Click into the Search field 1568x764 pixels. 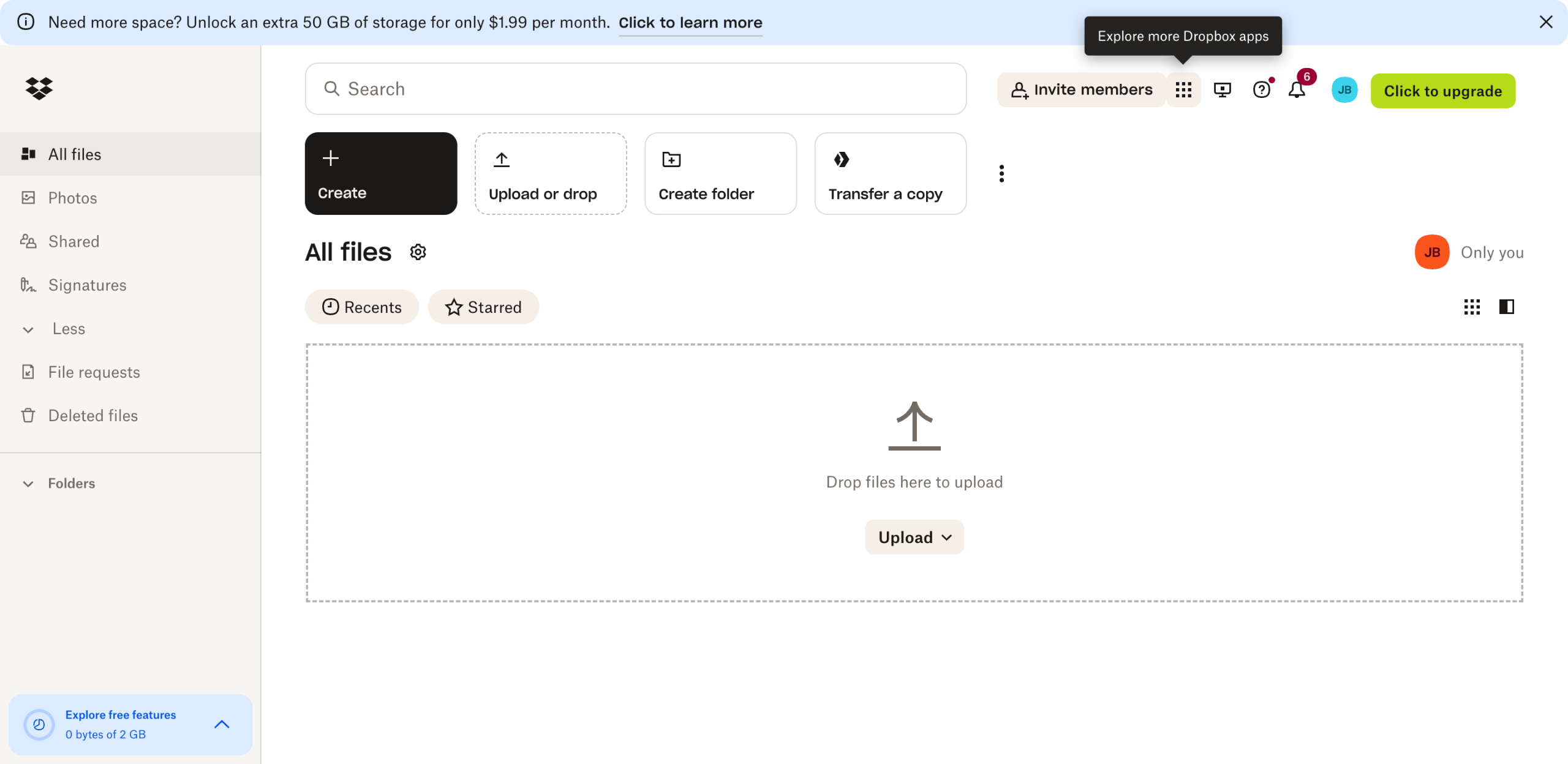pyautogui.click(x=635, y=89)
